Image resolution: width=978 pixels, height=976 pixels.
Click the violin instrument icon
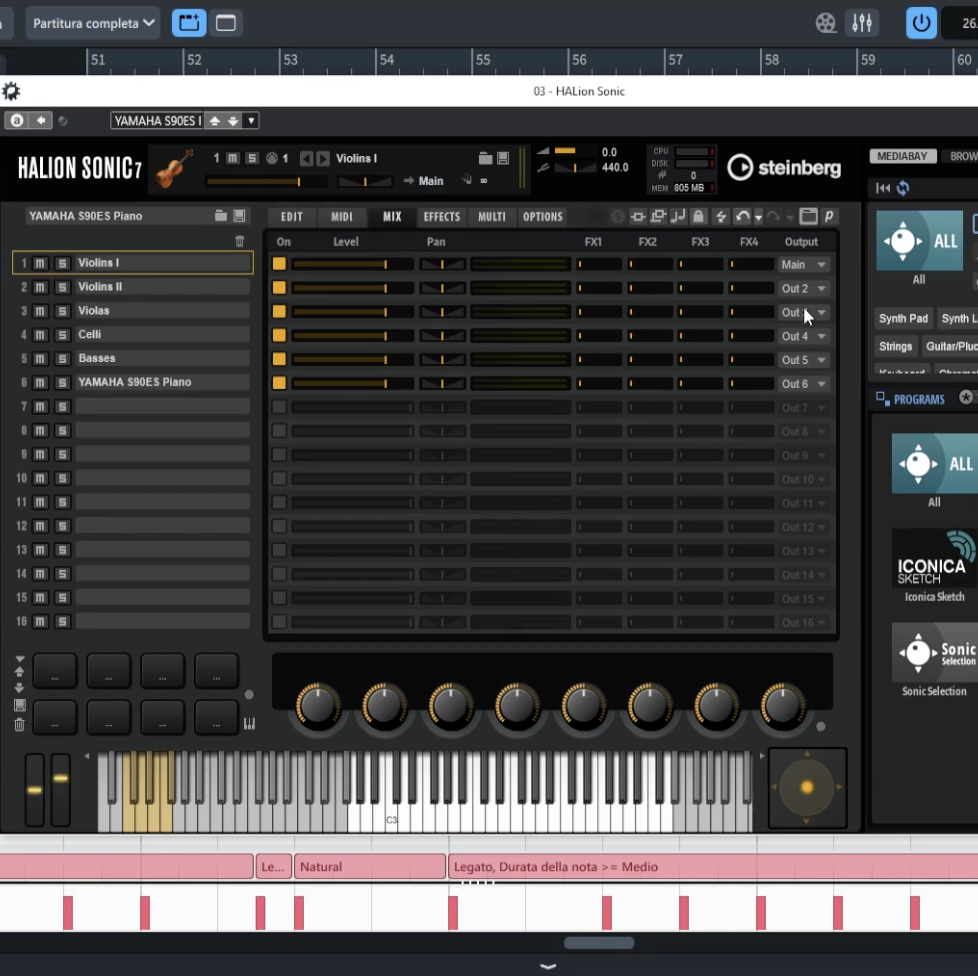coord(176,167)
